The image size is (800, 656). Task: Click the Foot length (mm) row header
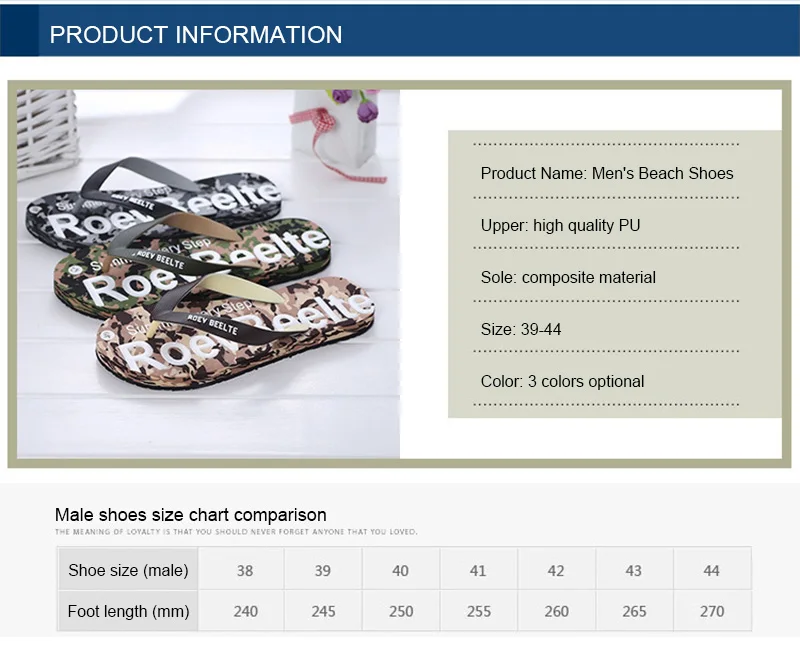(128, 611)
